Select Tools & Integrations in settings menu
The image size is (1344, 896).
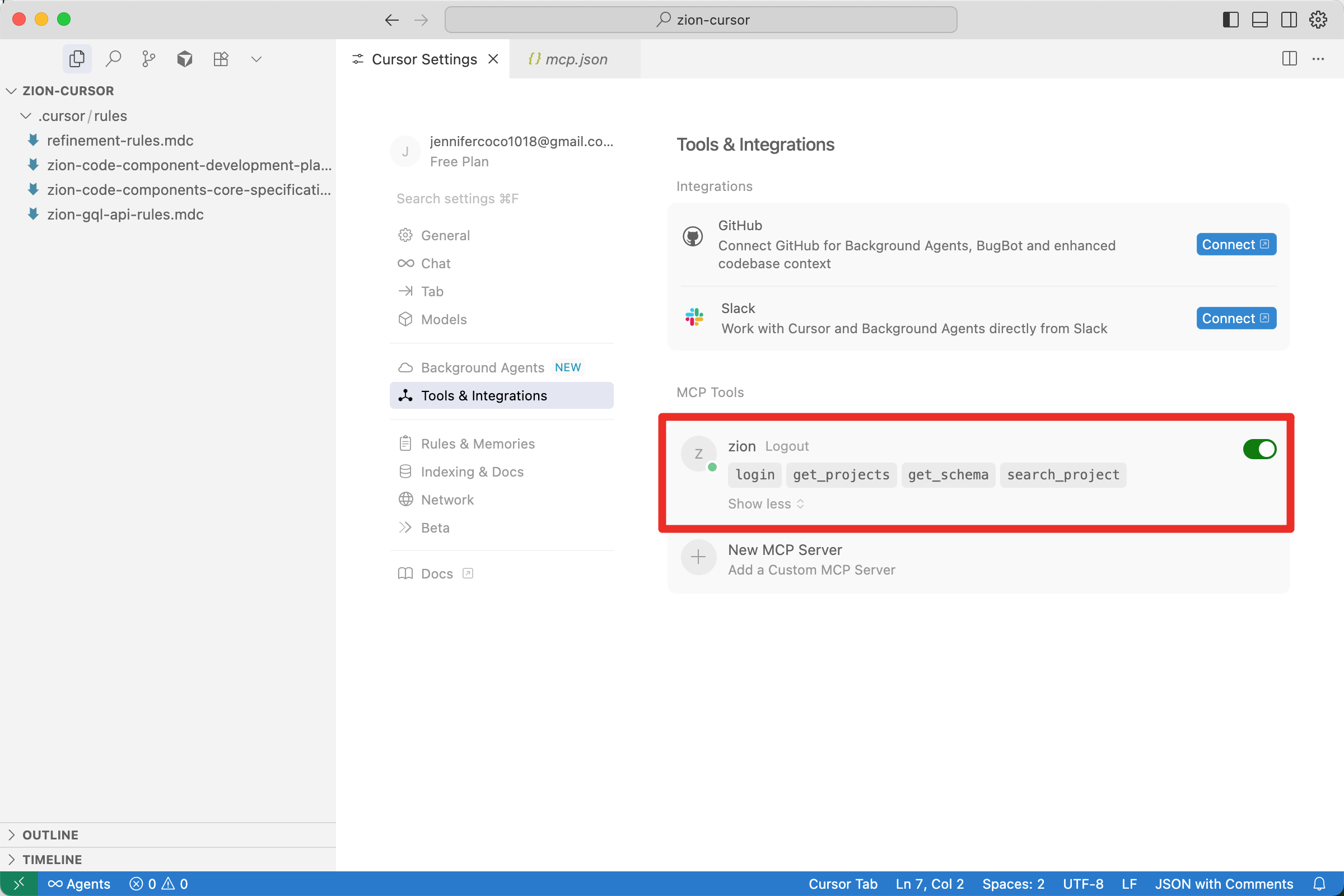coord(502,395)
